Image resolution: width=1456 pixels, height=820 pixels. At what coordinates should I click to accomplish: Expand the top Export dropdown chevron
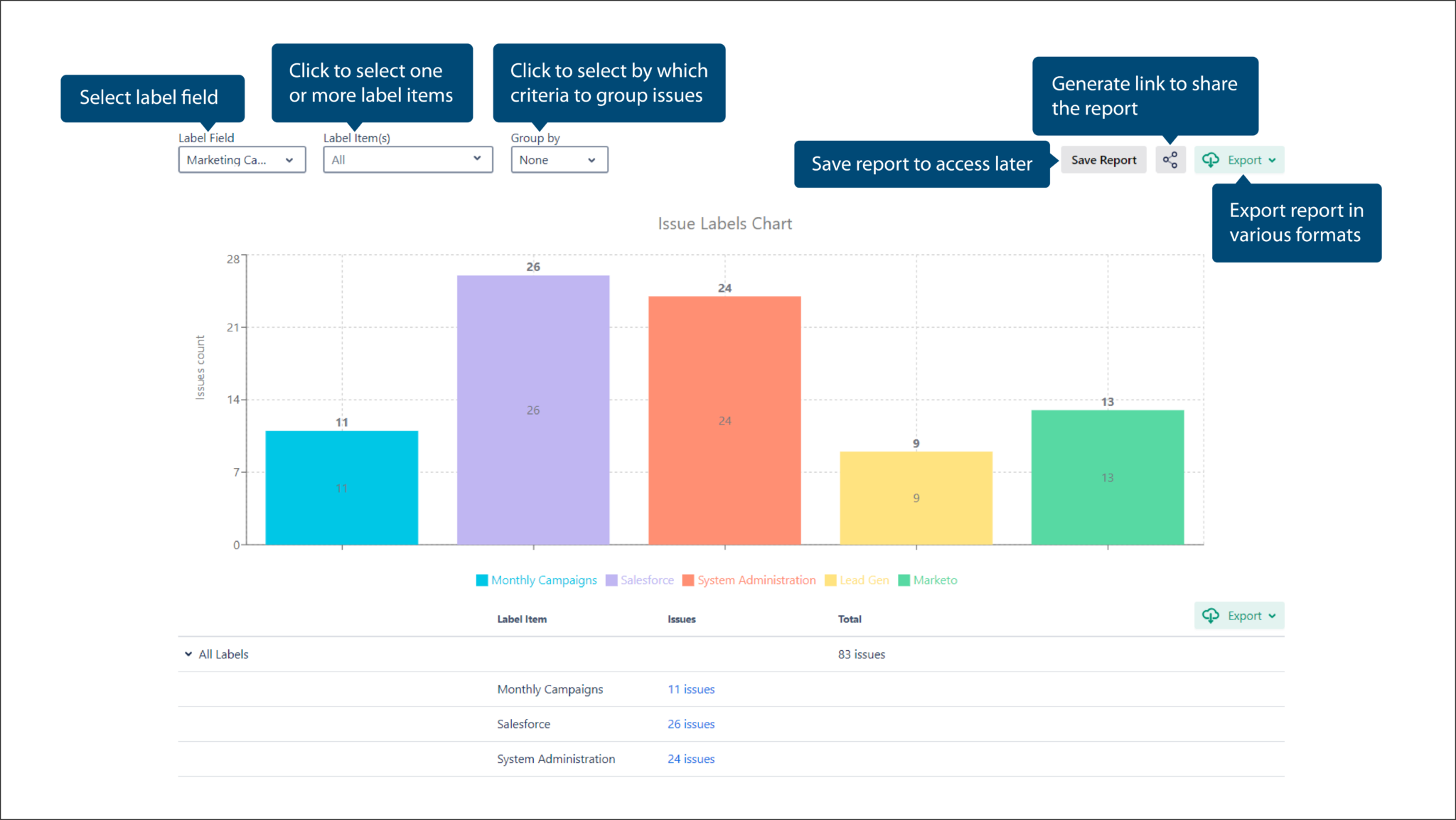coord(1272,159)
